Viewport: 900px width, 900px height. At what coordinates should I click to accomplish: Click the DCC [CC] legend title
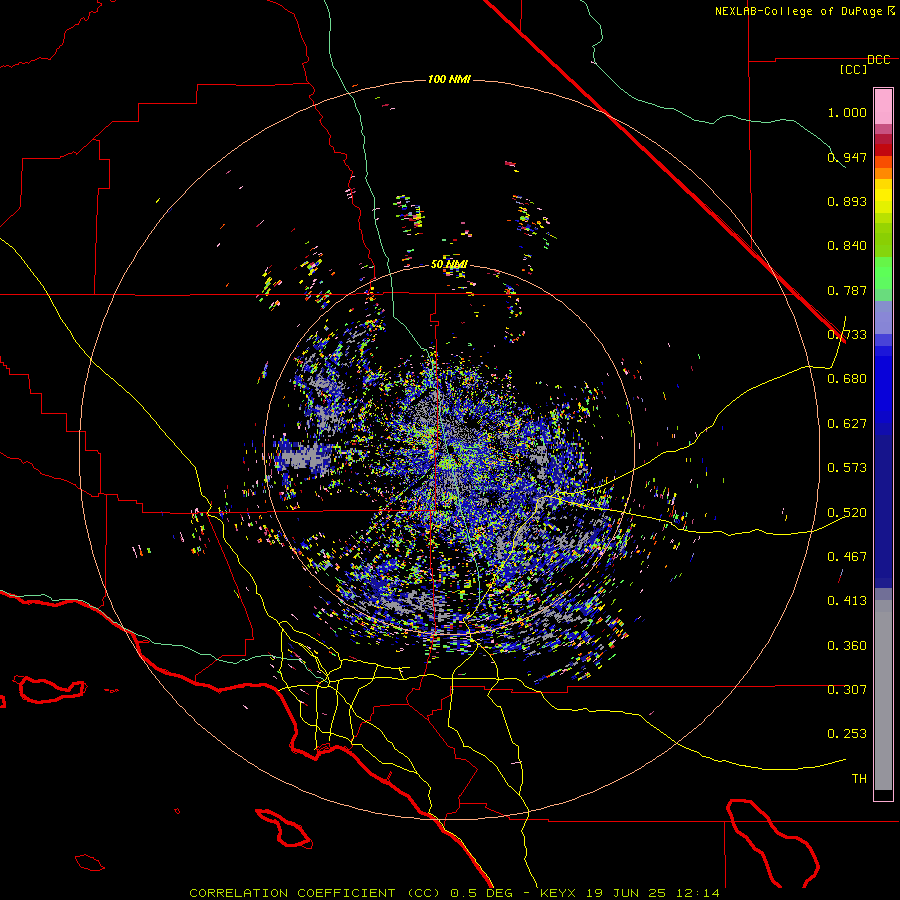click(864, 64)
